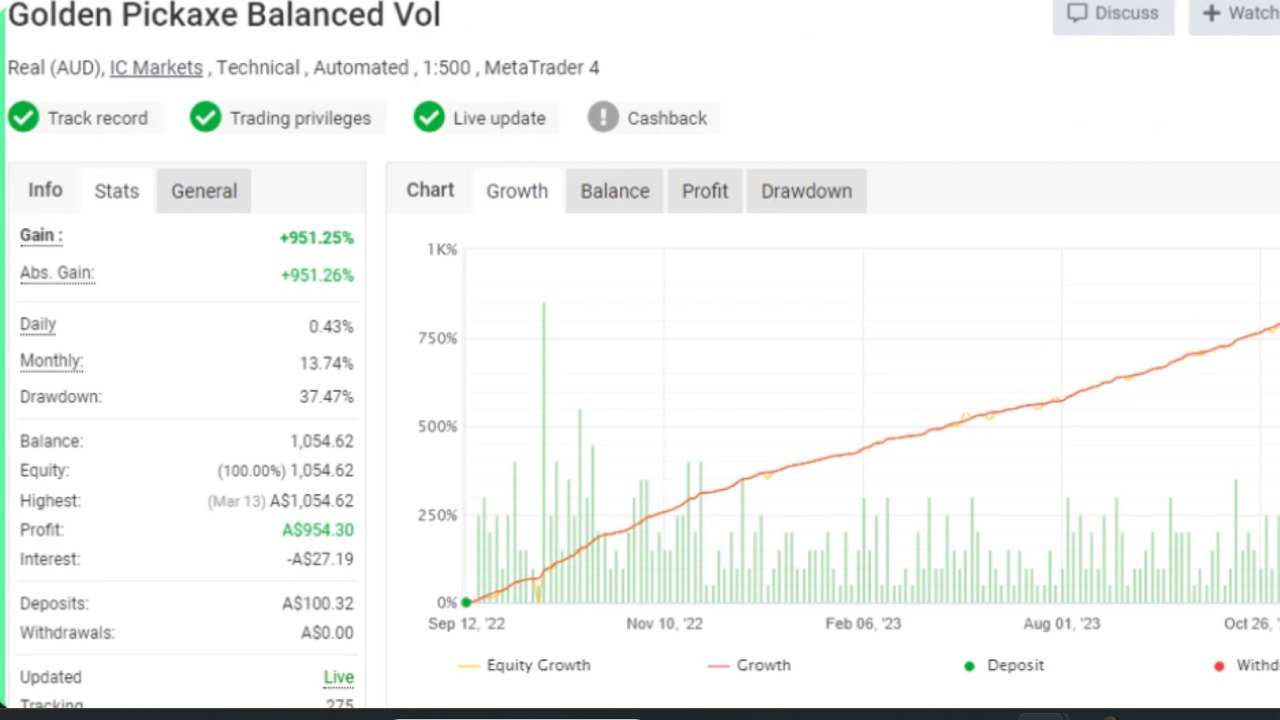Screen dimensions: 1280x720
Task: Click the green deposit marker on chart
Action: 466,602
